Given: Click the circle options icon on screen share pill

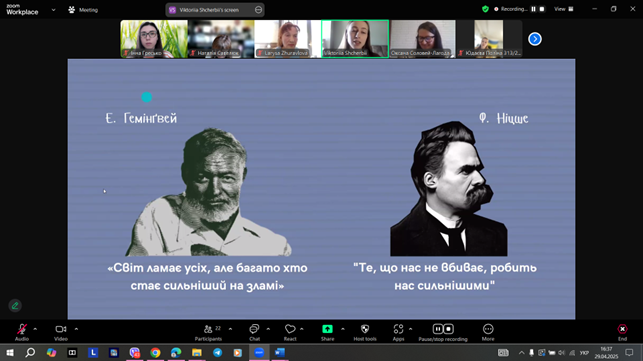Looking at the screenshot, I should coord(258,10).
